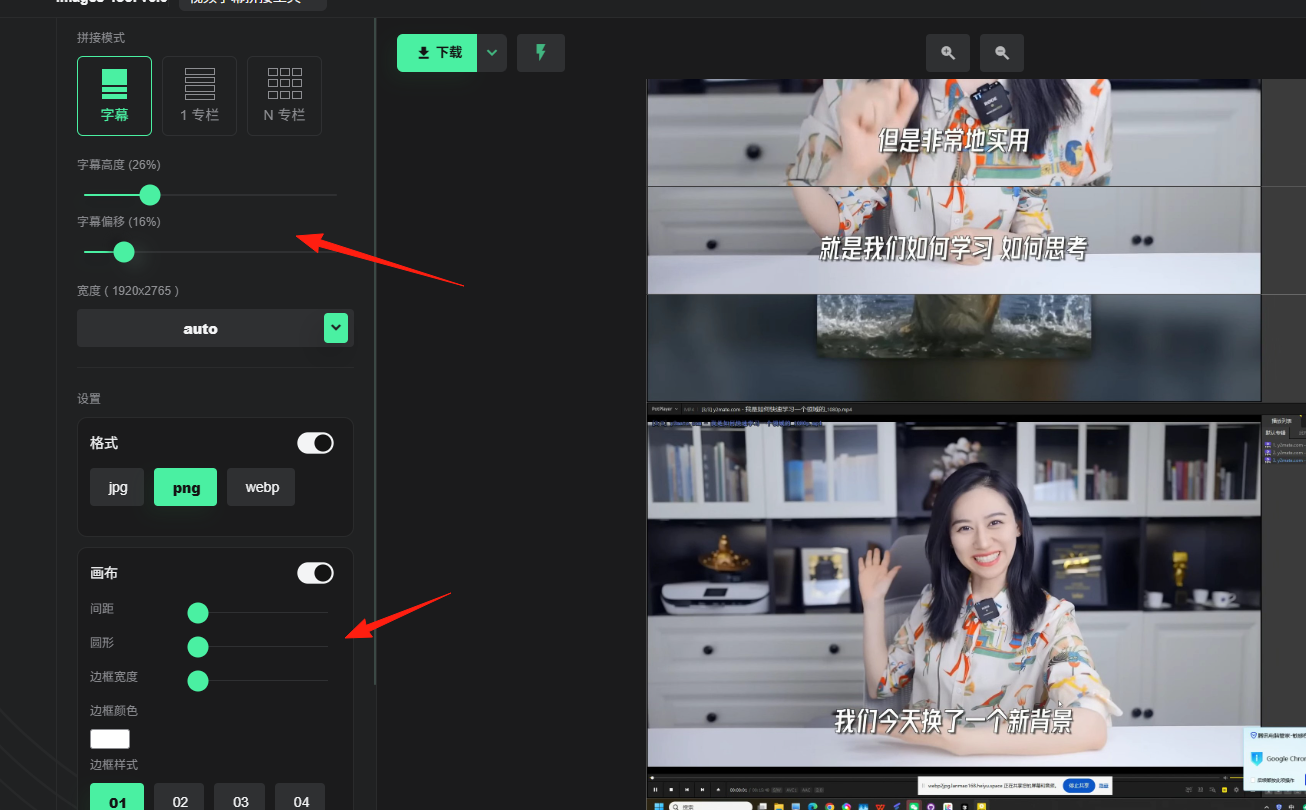1306x810 pixels.
Task: Expand the download options arrow
Action: [492, 53]
